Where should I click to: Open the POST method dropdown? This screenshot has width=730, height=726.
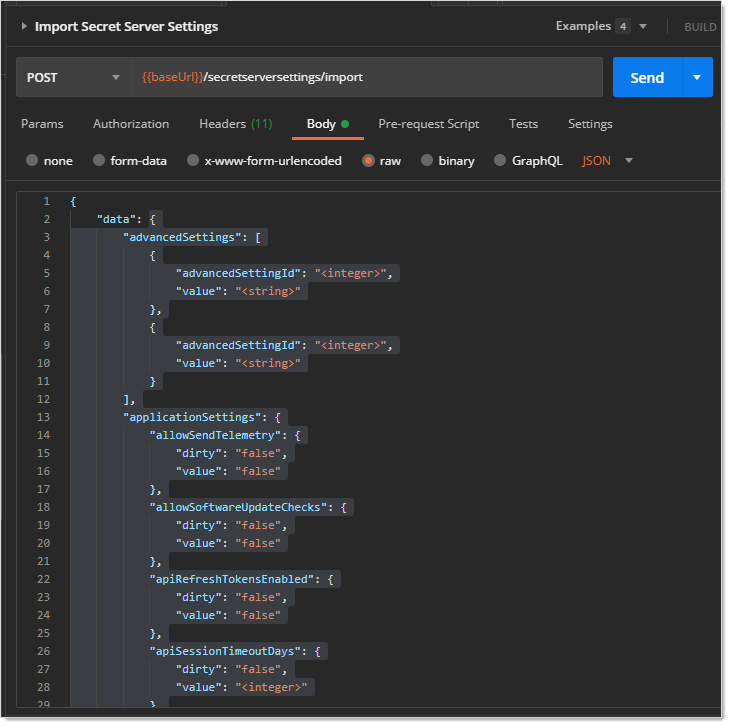(72, 77)
